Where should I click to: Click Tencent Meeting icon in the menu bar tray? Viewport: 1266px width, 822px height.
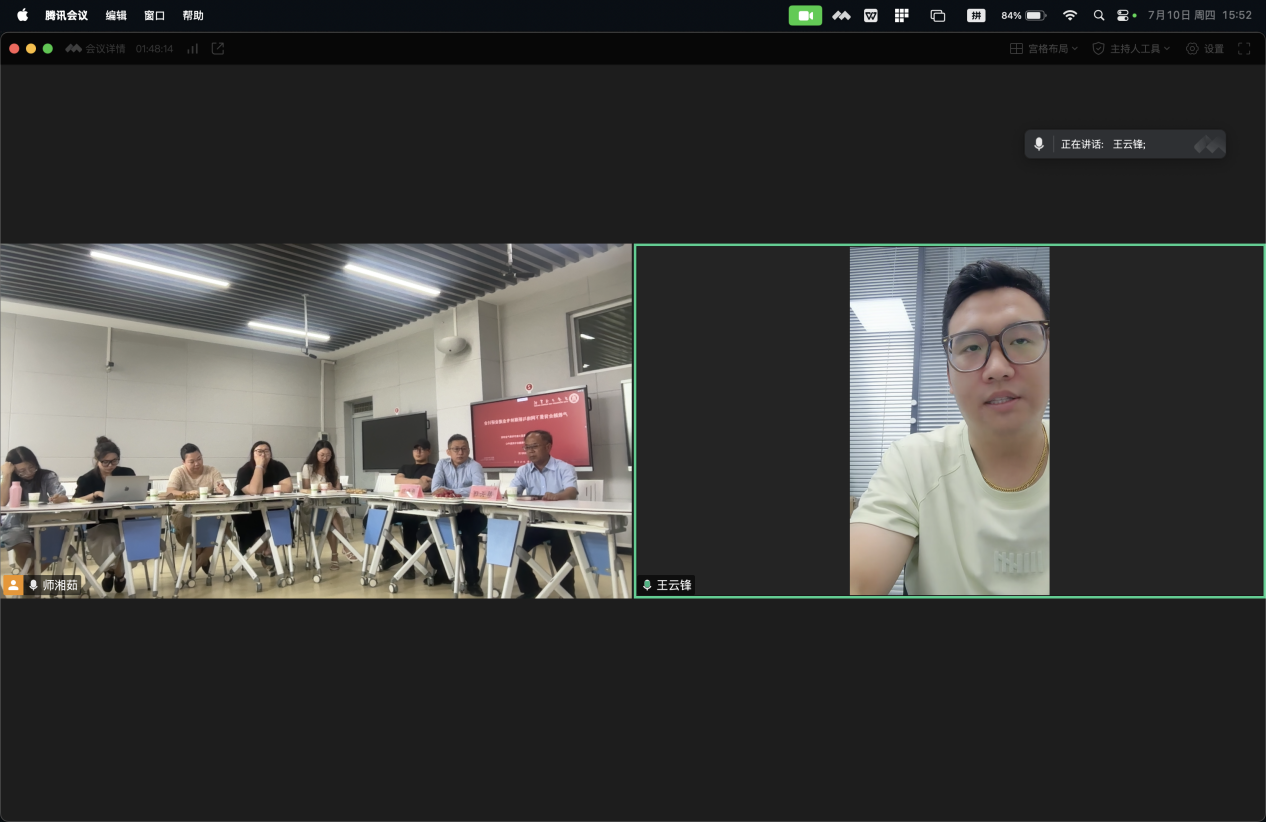(x=841, y=15)
